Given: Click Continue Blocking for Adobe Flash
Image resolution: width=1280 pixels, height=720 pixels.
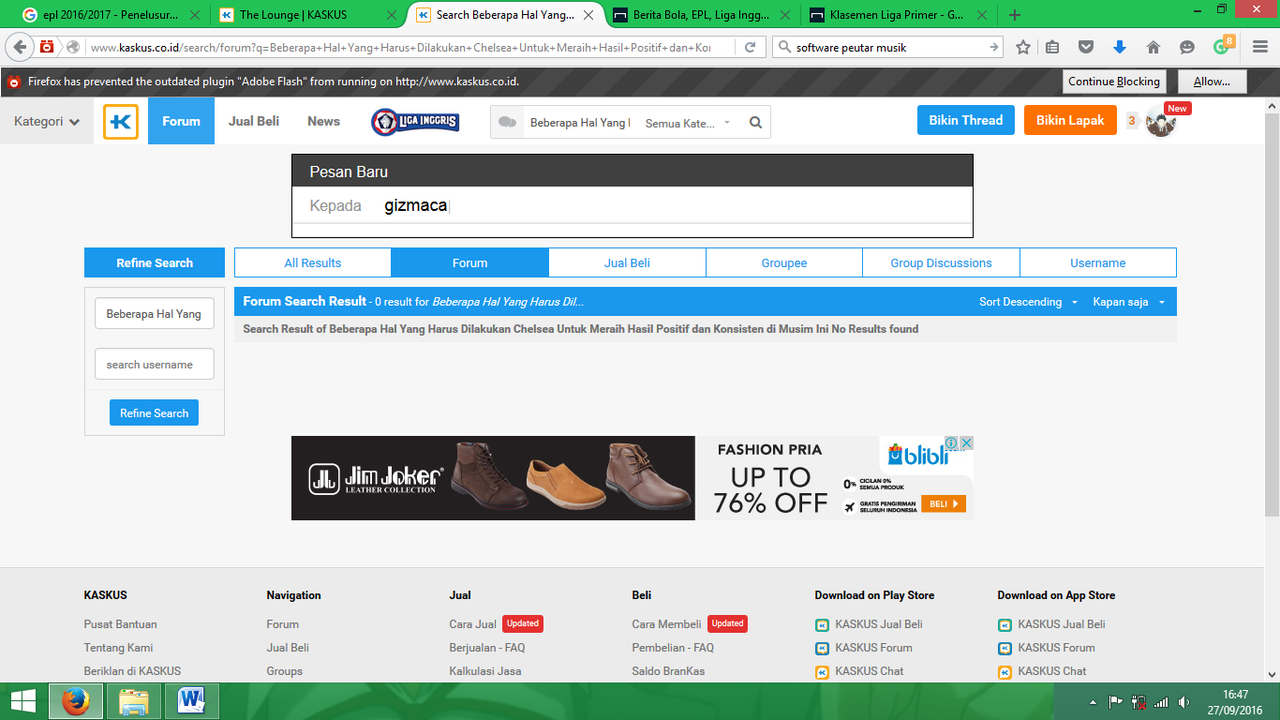Looking at the screenshot, I should tap(1114, 82).
